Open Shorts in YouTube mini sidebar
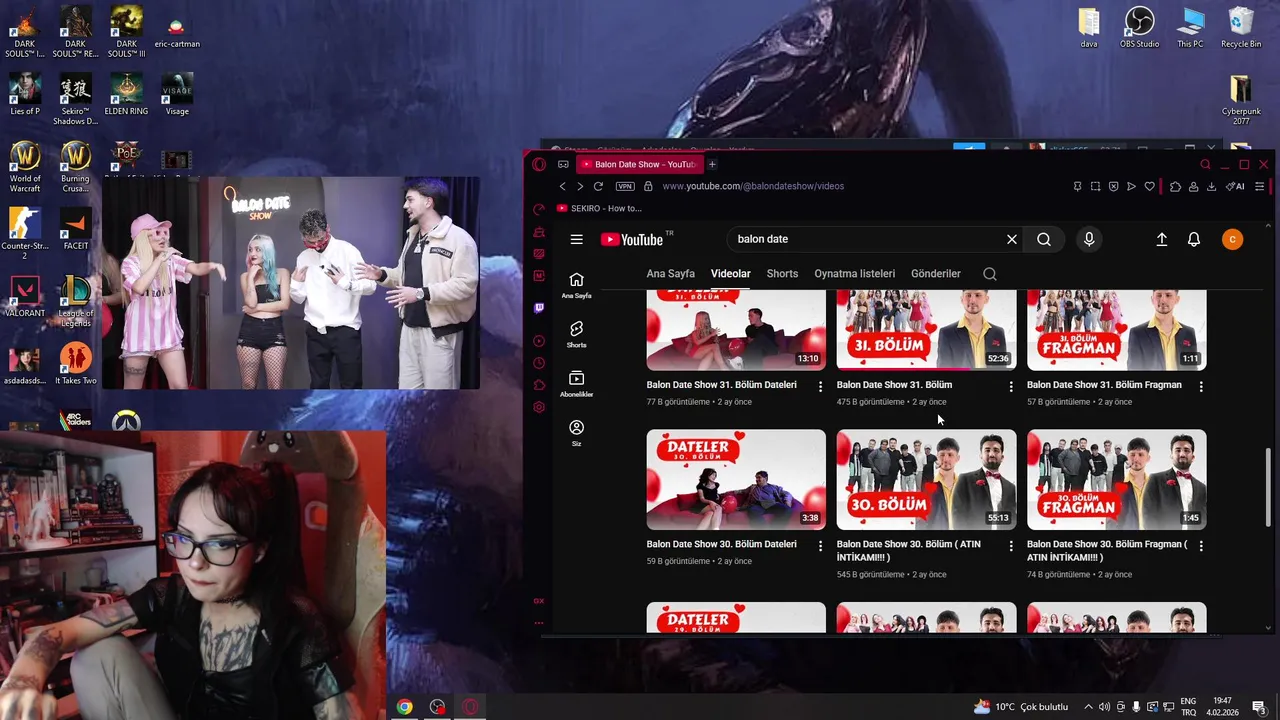The image size is (1280, 720). [x=576, y=334]
